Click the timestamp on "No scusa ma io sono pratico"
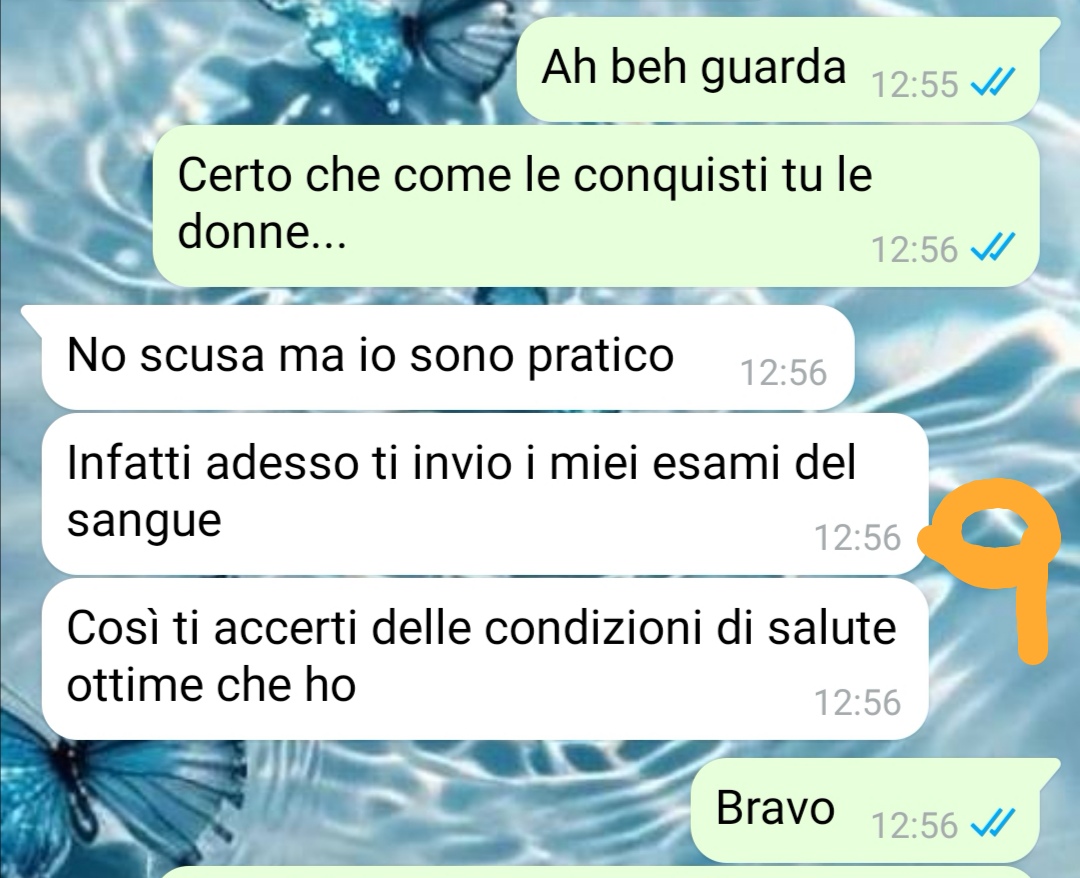 (x=783, y=373)
